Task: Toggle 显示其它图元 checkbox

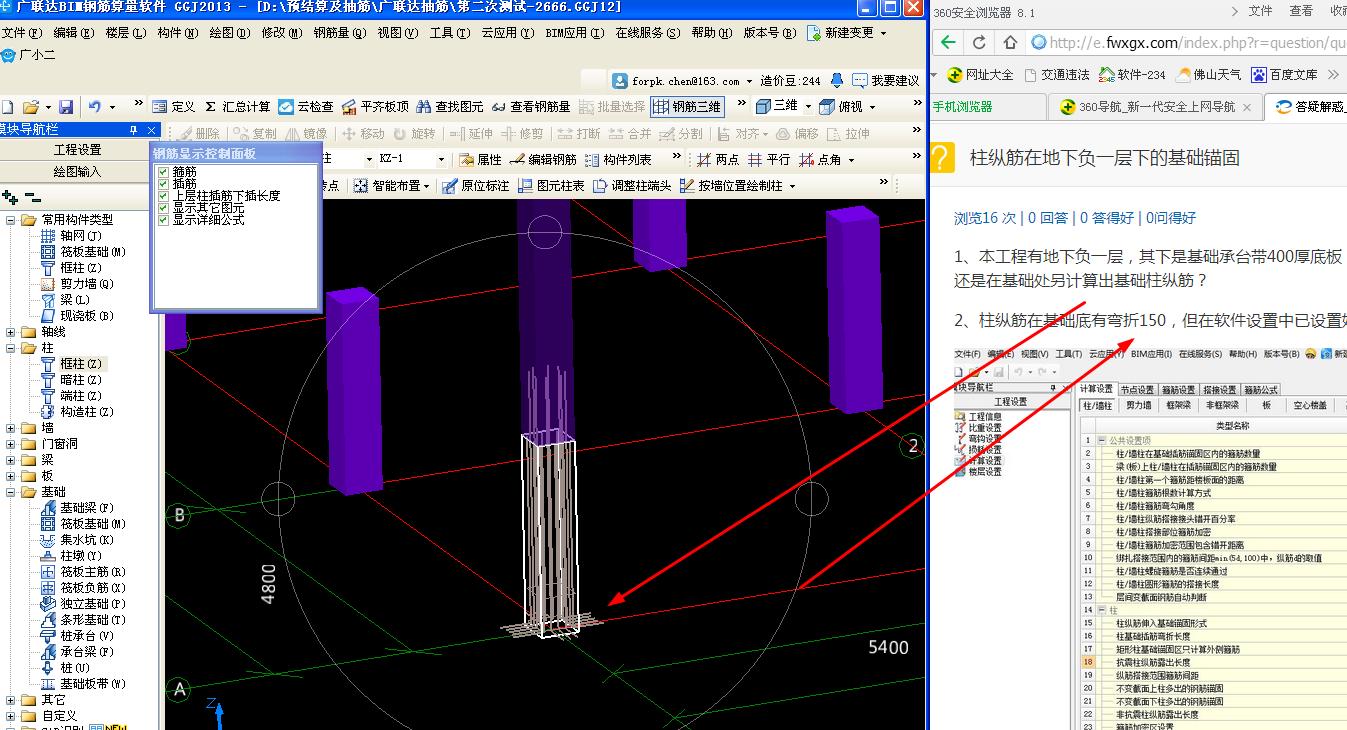Action: tap(164, 208)
